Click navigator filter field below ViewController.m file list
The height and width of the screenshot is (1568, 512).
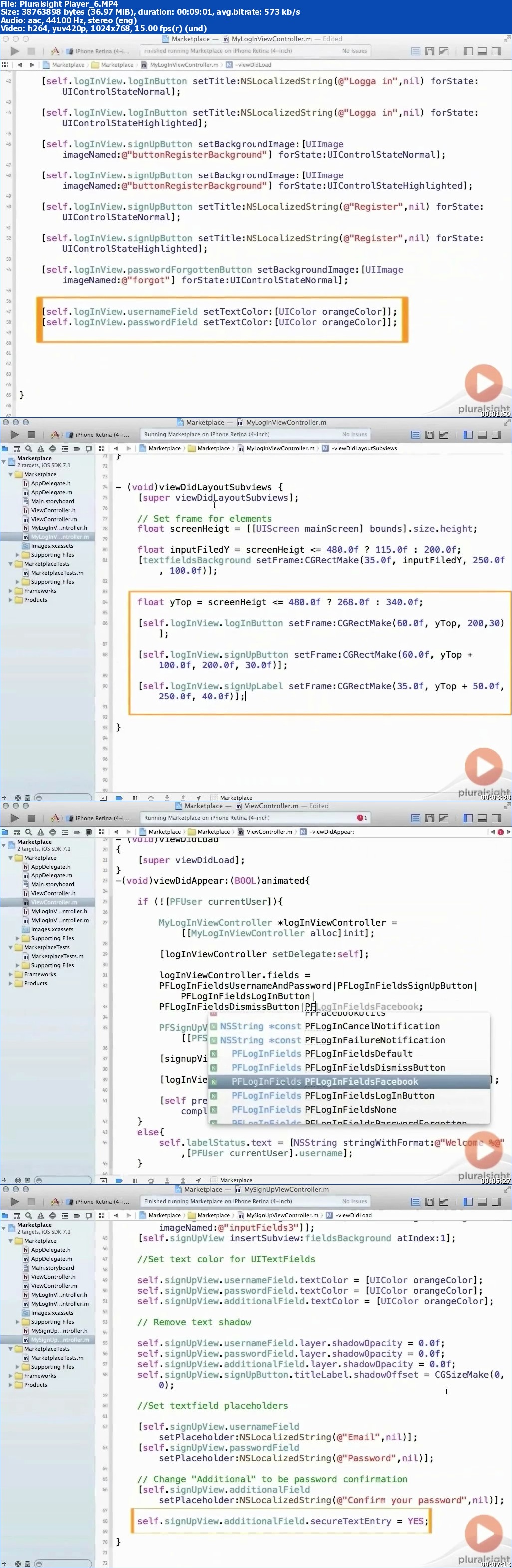click(x=64, y=1180)
